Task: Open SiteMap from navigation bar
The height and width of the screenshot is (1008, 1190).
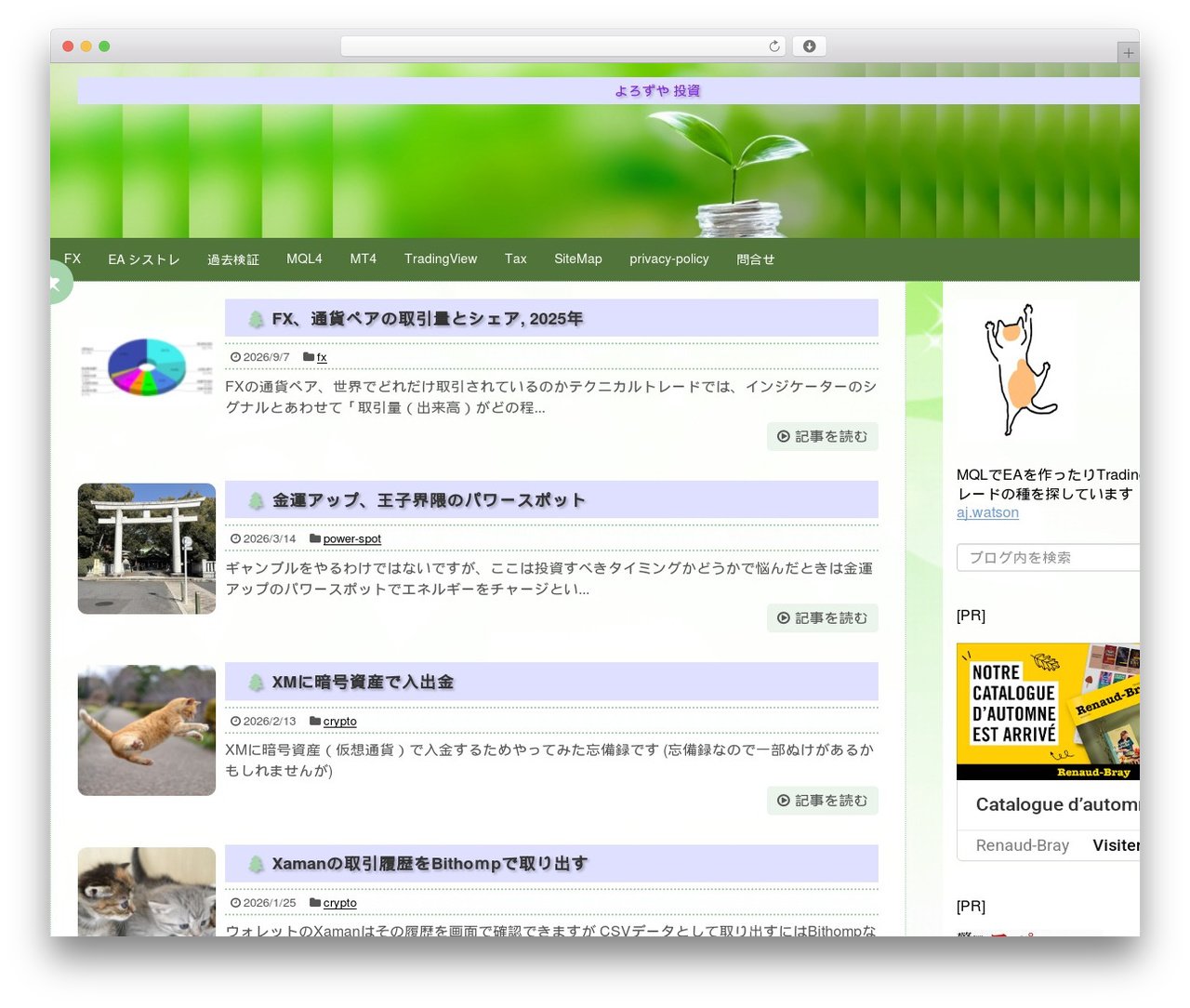Action: pyautogui.click(x=578, y=259)
